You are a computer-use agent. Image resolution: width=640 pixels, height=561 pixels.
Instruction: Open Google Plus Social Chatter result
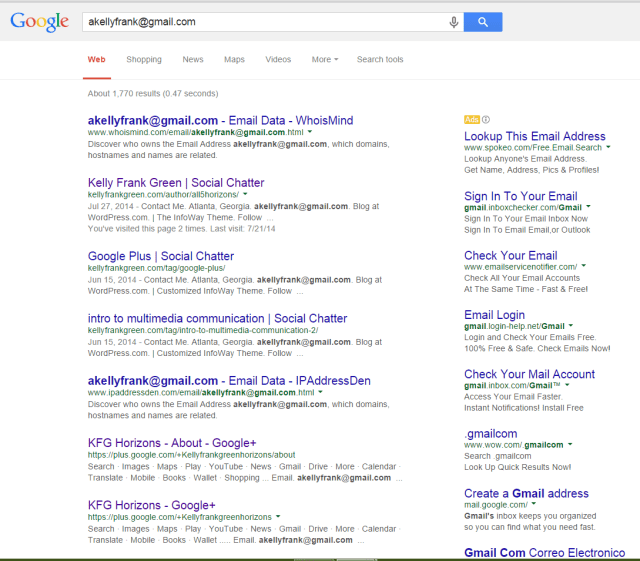coord(161,256)
